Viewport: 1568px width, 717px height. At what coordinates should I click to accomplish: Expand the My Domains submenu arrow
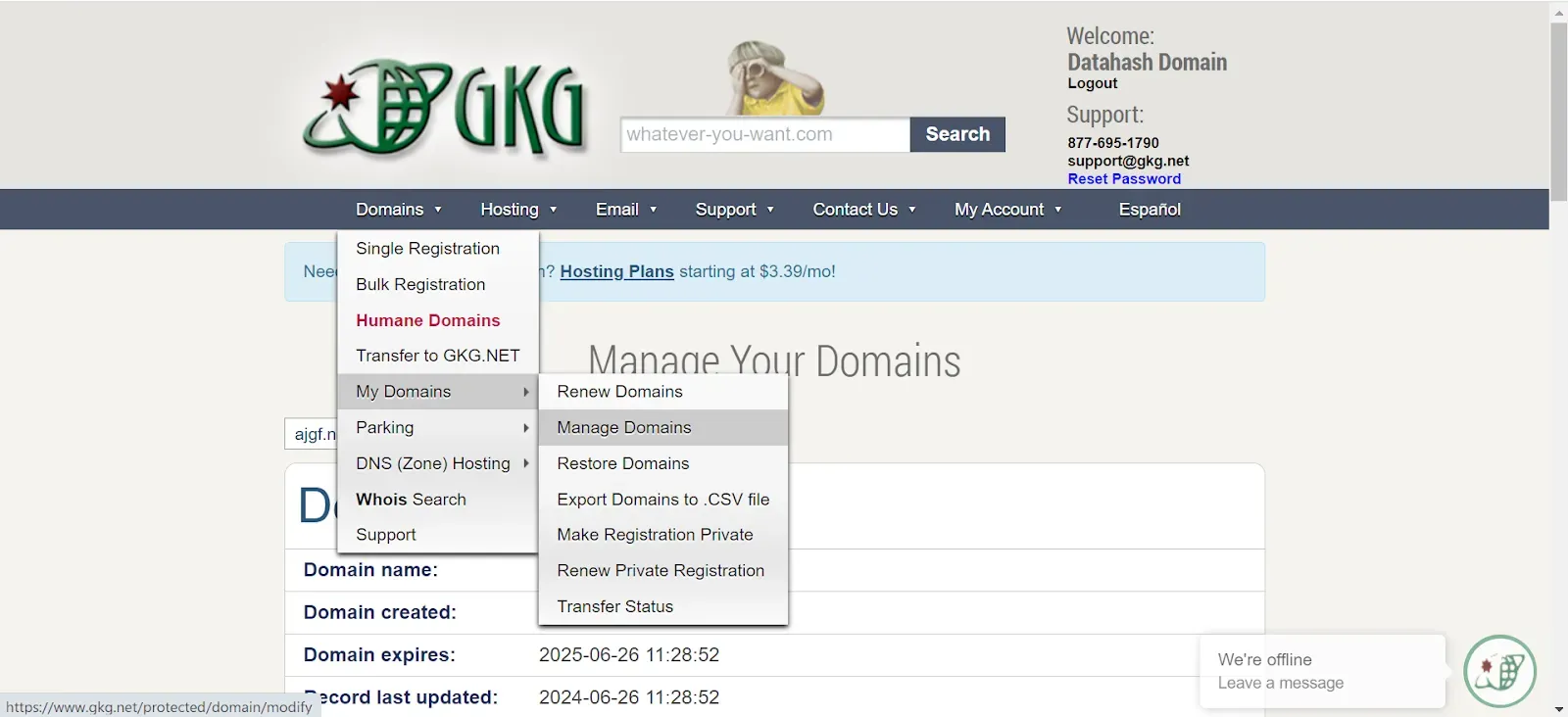526,392
